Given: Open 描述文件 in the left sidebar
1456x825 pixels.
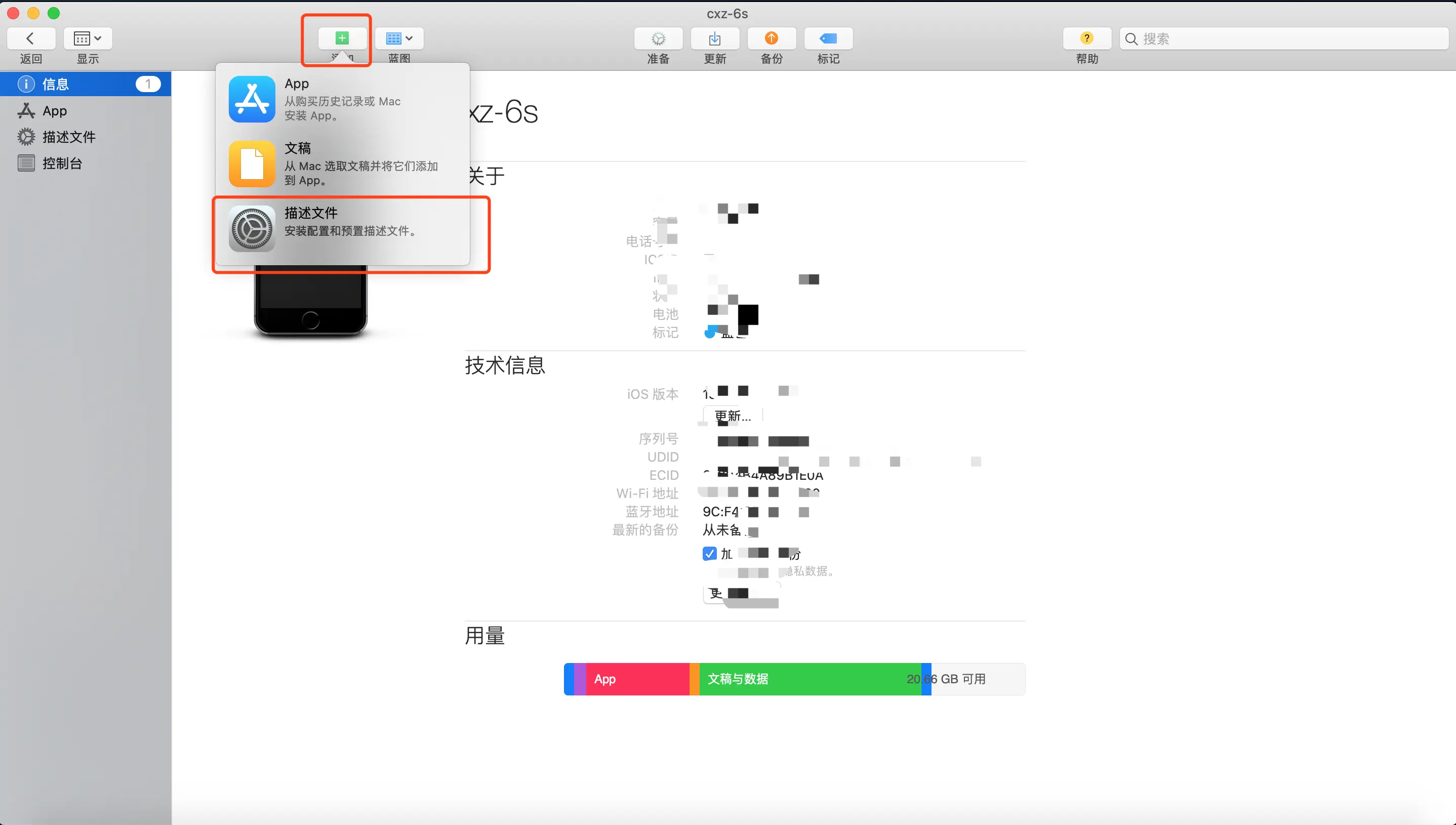Looking at the screenshot, I should coord(68,137).
